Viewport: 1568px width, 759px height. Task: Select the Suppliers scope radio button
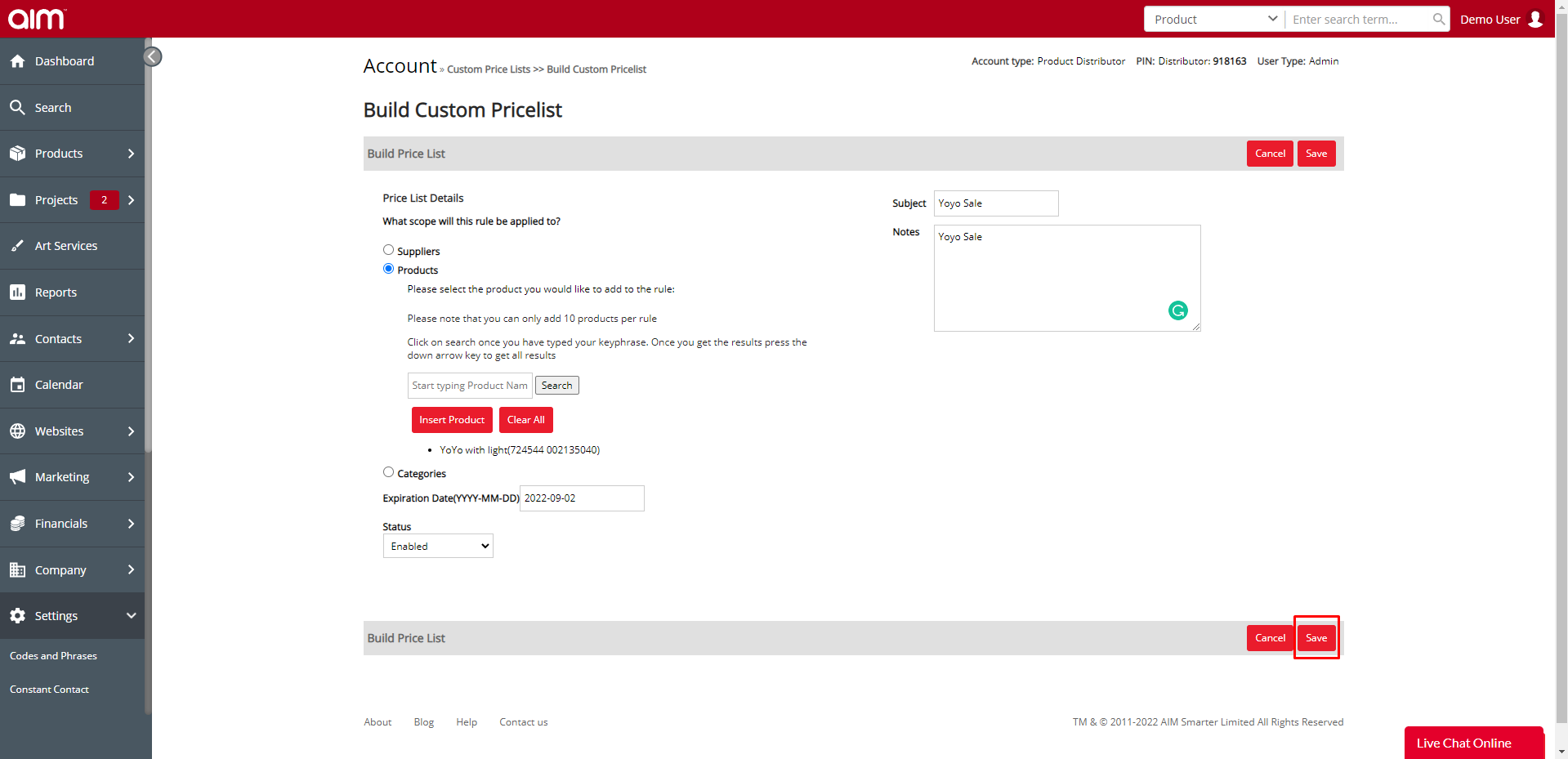[x=388, y=250]
